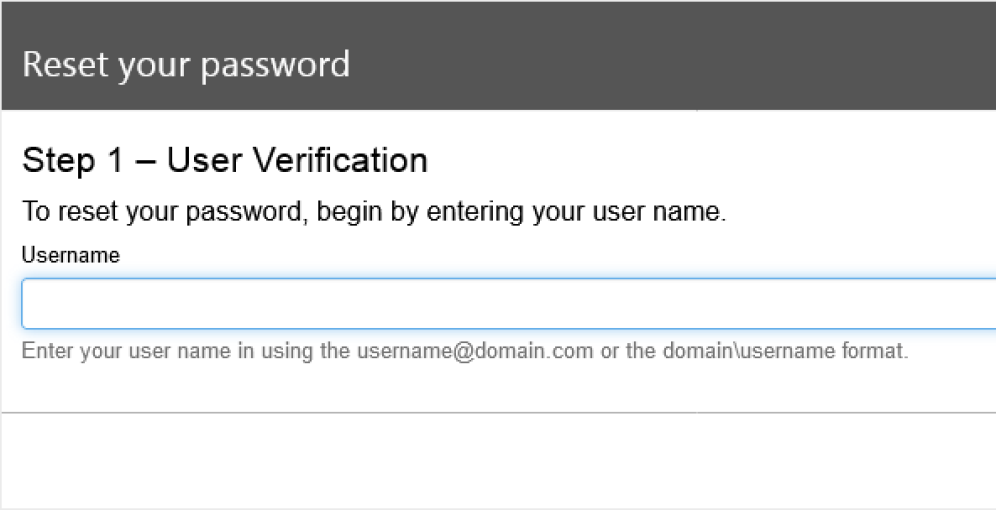Click the blank white area below the divider

[499, 460]
